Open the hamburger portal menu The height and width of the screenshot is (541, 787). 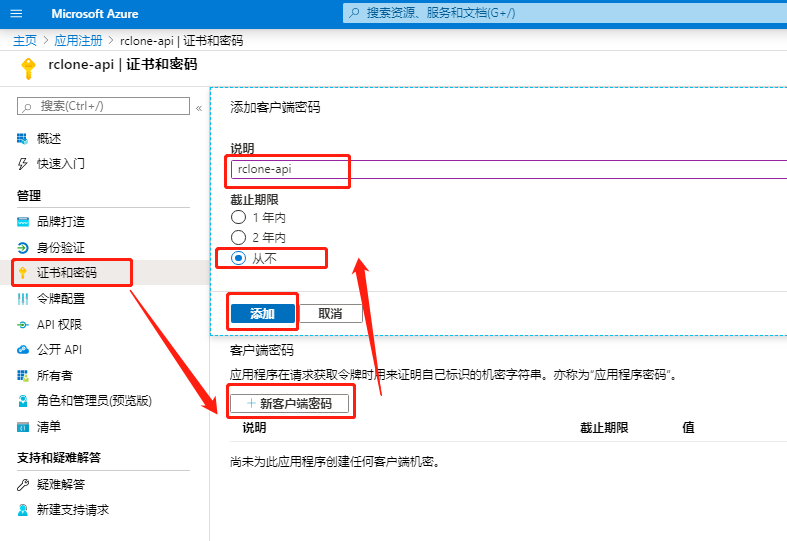(16, 14)
